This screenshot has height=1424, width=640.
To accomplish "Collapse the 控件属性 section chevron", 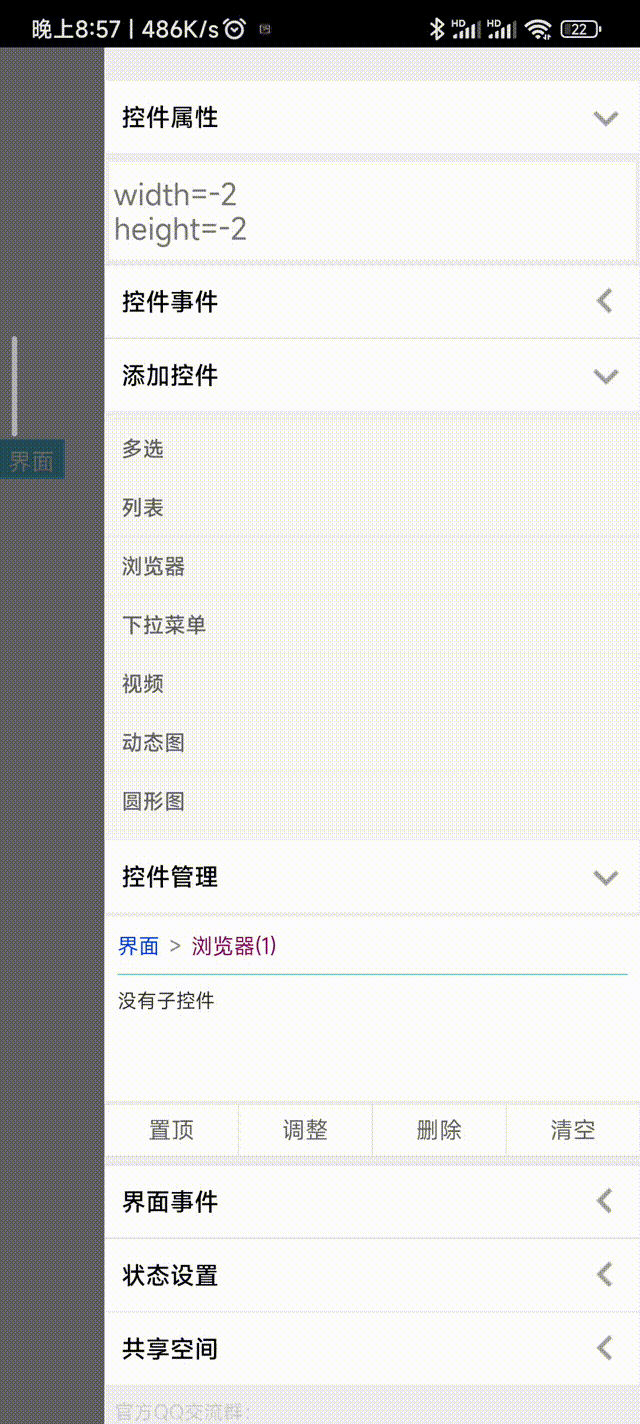I will click(605, 118).
